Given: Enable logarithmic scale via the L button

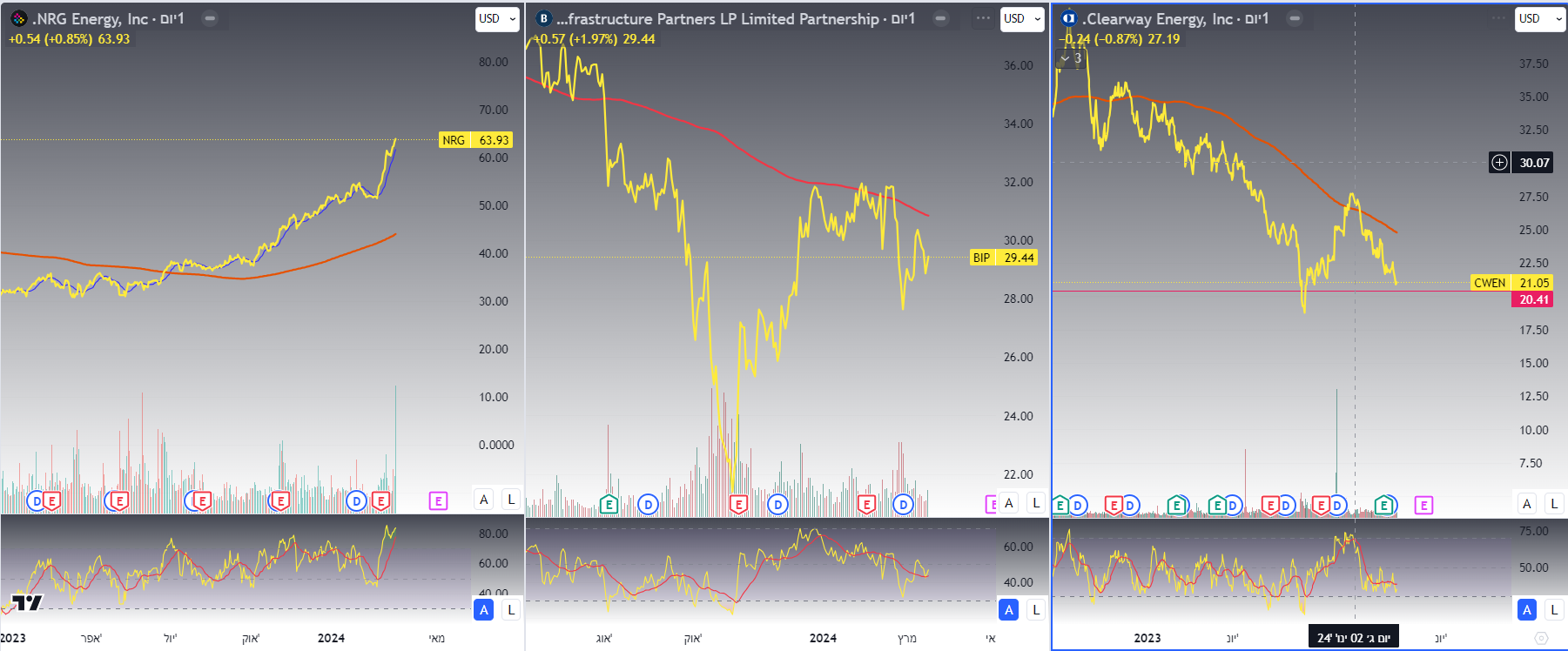Looking at the screenshot, I should (513, 500).
